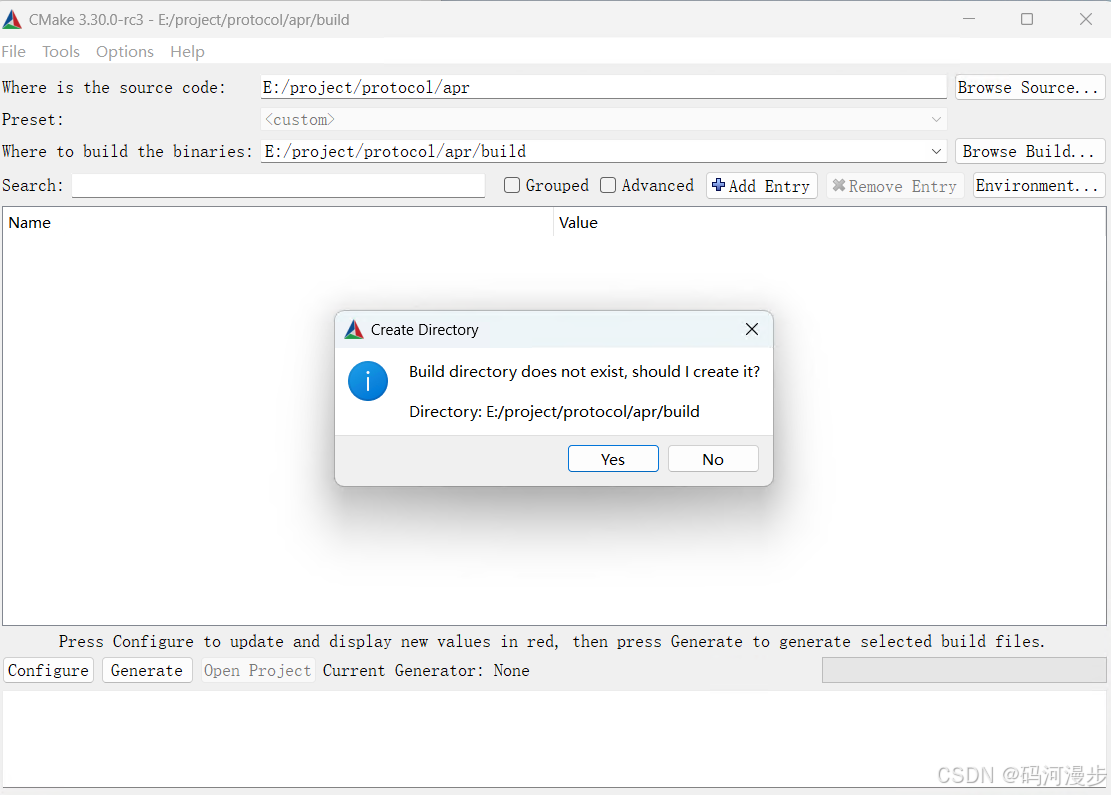The width and height of the screenshot is (1111, 795).
Task: Click 'Press Configure to update' hint text
Action: click(x=551, y=641)
